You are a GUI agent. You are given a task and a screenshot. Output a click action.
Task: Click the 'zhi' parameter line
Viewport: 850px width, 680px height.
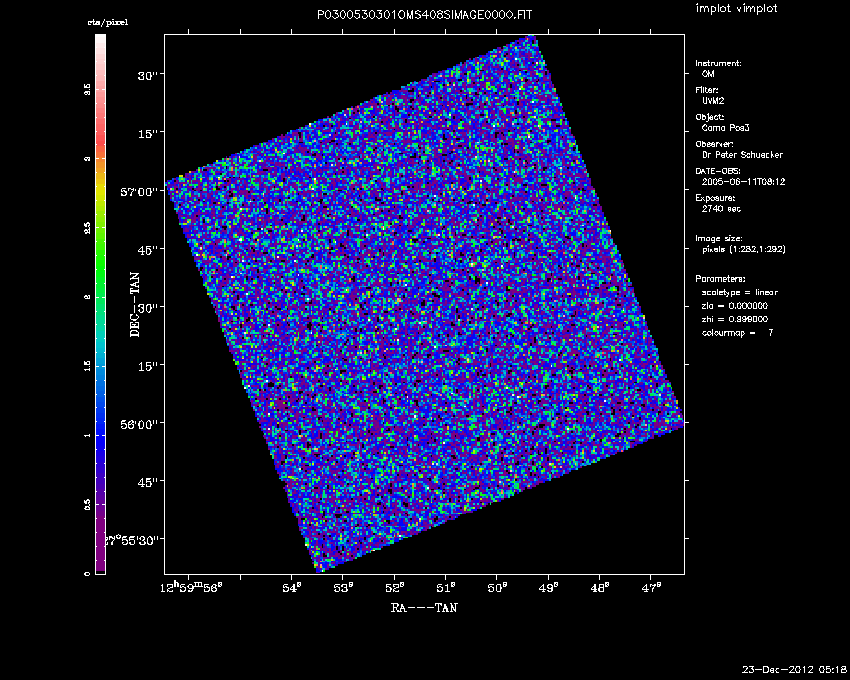pos(735,319)
